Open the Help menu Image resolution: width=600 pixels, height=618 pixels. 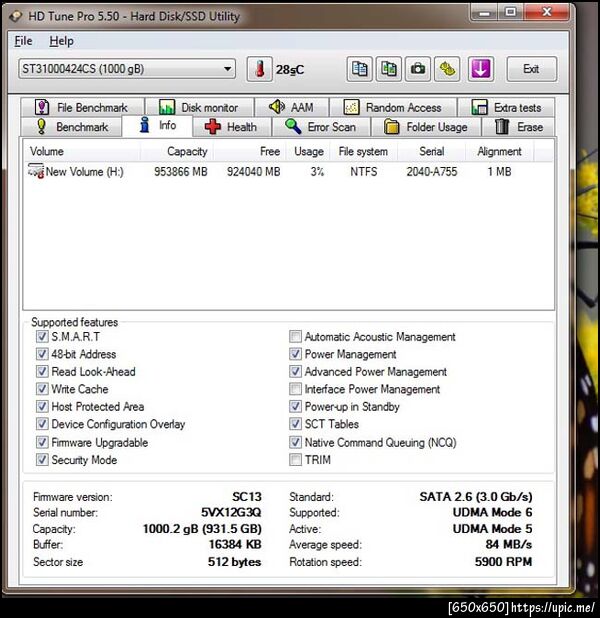[x=61, y=41]
